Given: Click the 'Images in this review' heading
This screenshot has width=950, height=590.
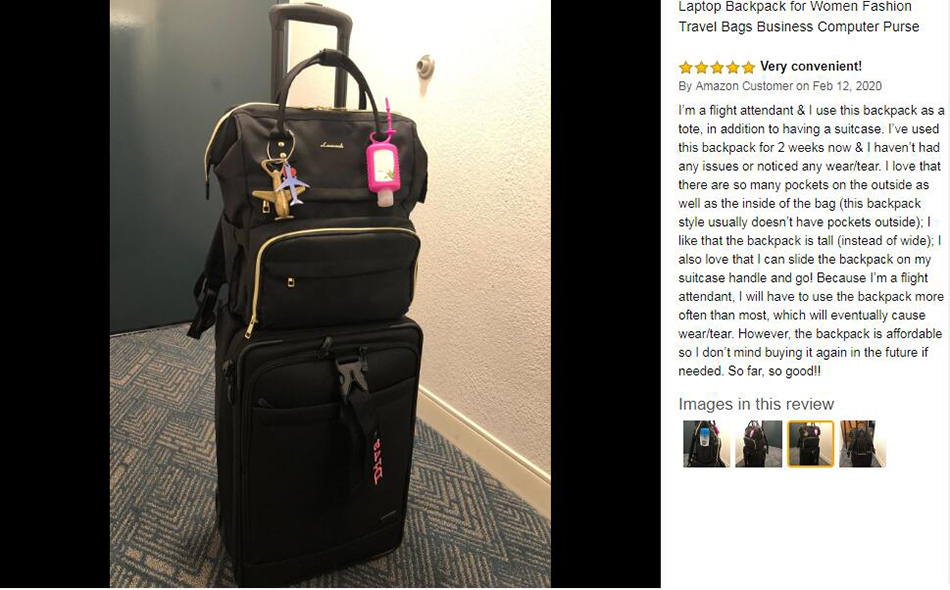Looking at the screenshot, I should coord(756,404).
